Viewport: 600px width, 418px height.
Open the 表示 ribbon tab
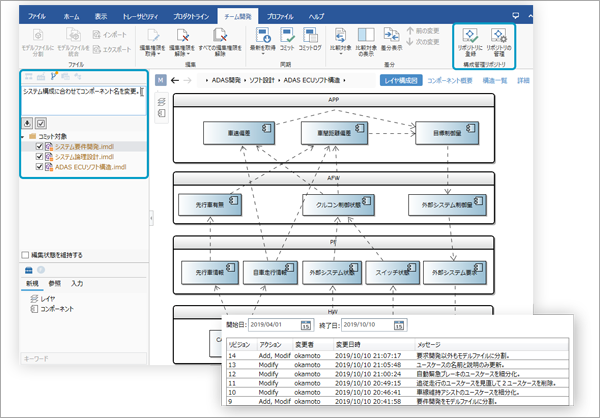coord(101,16)
